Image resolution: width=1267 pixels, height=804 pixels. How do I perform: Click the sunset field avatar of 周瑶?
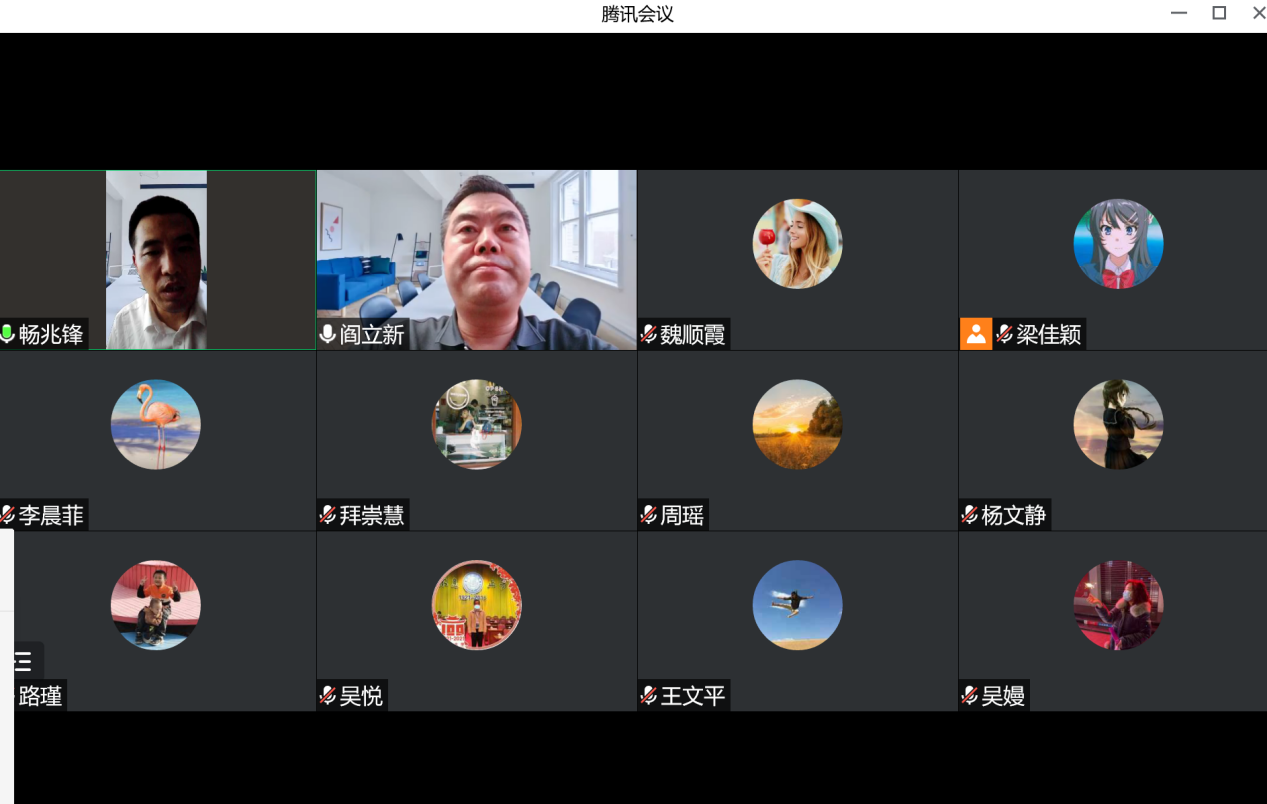pos(797,425)
